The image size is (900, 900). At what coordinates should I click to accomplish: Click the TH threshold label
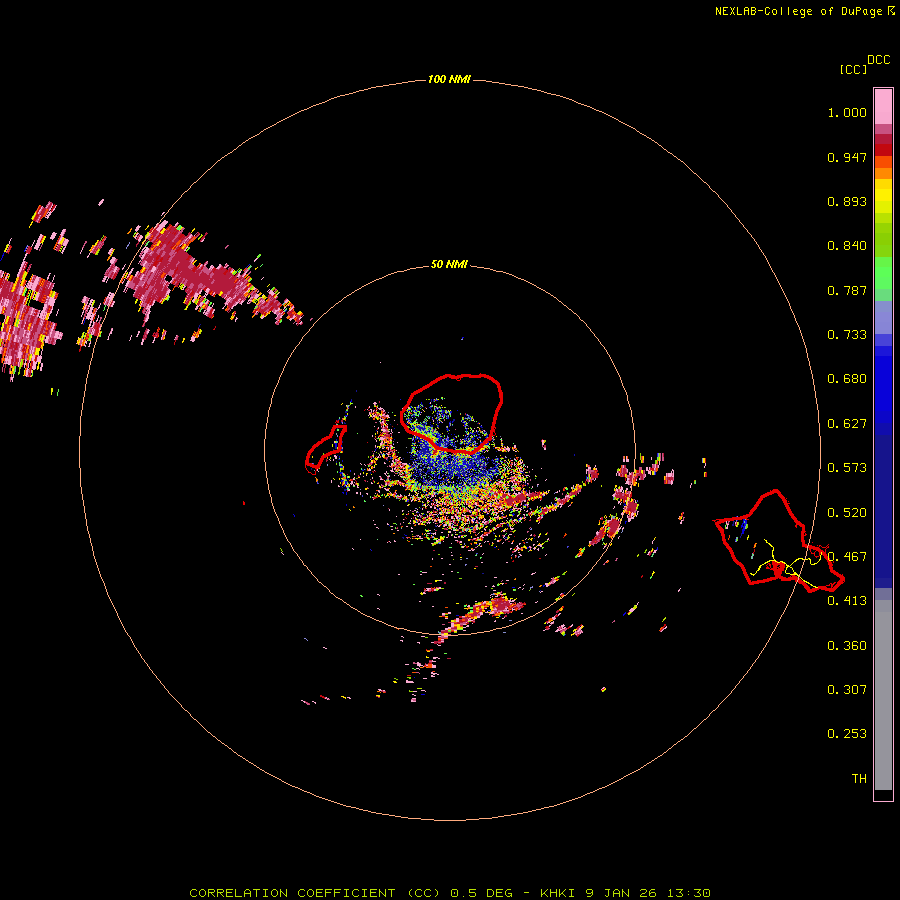[859, 779]
